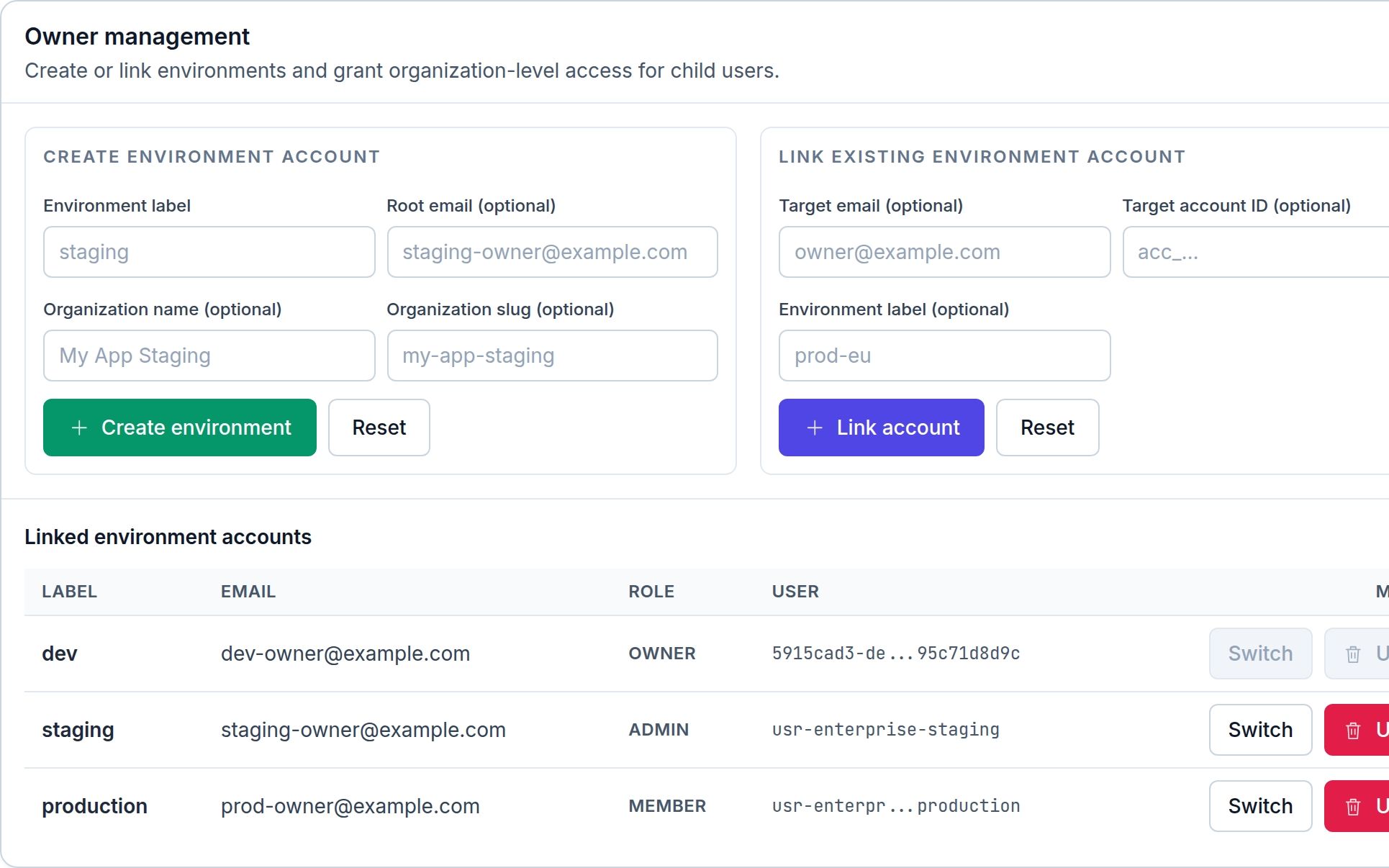1389x868 pixels.
Task: Click the ADMIN role cell
Action: coord(659,730)
